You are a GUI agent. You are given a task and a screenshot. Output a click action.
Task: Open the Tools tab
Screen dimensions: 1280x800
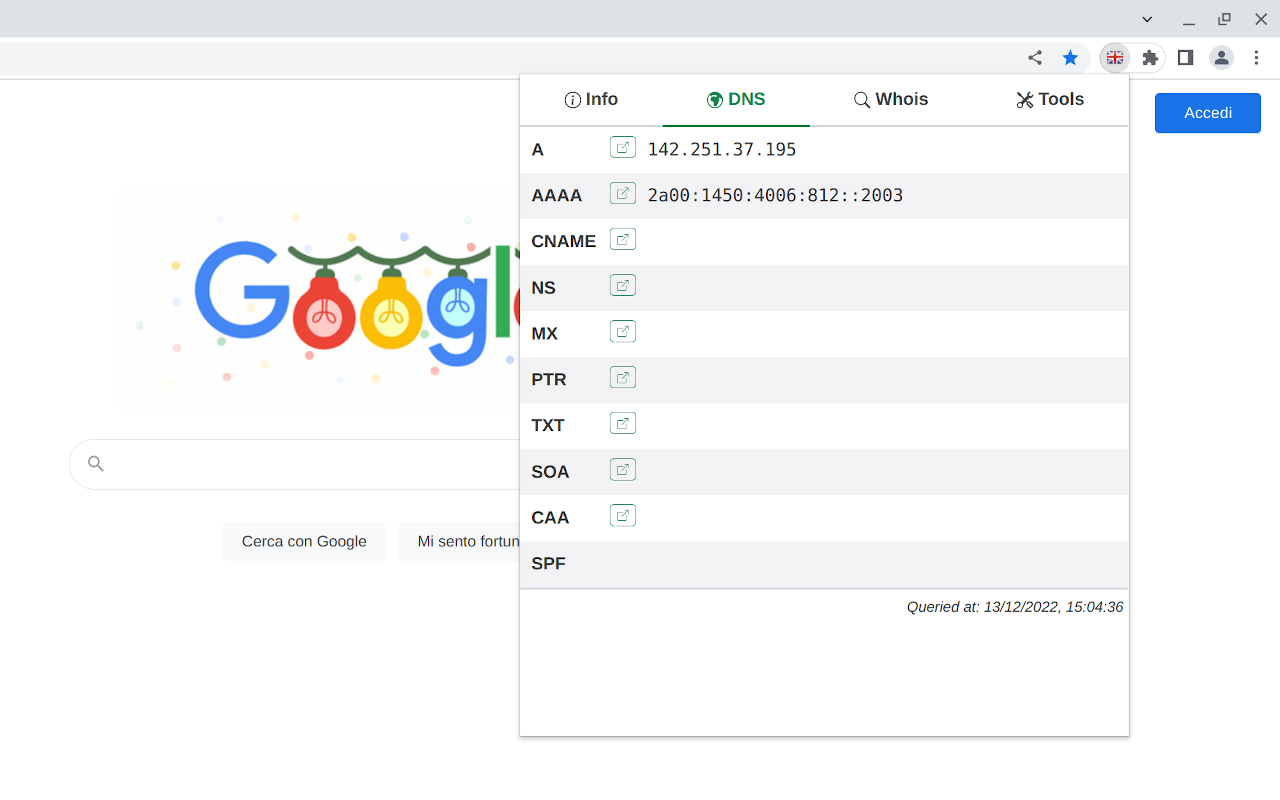pos(1049,99)
